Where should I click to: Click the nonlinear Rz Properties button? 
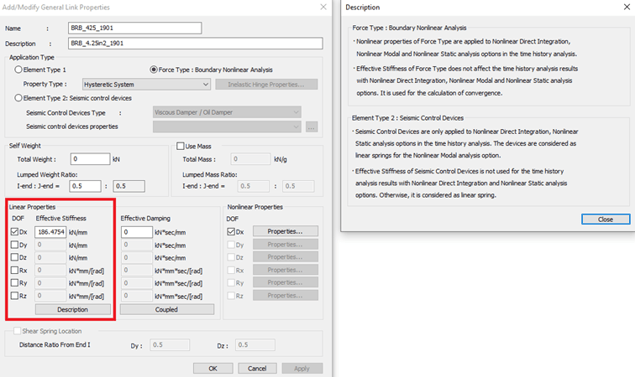click(x=286, y=296)
